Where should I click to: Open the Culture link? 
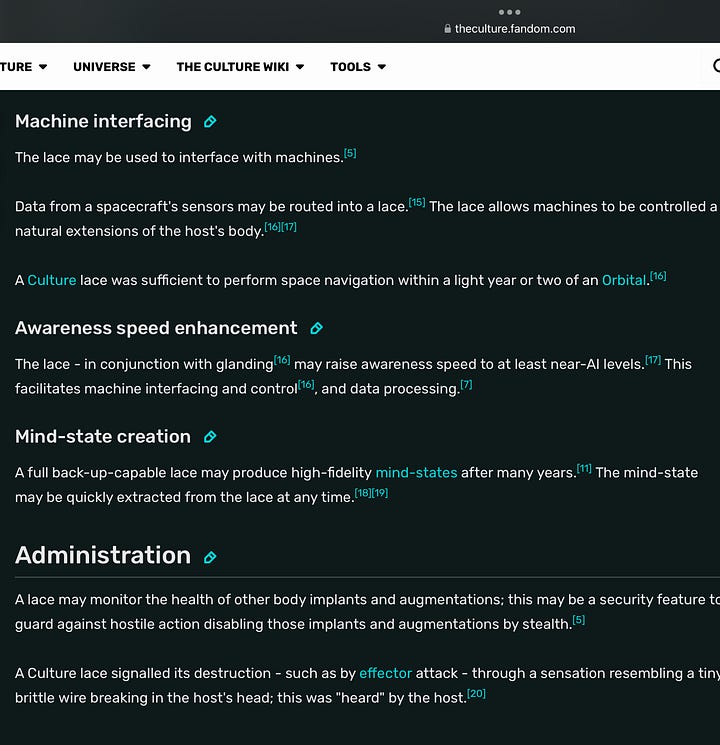pos(52,280)
